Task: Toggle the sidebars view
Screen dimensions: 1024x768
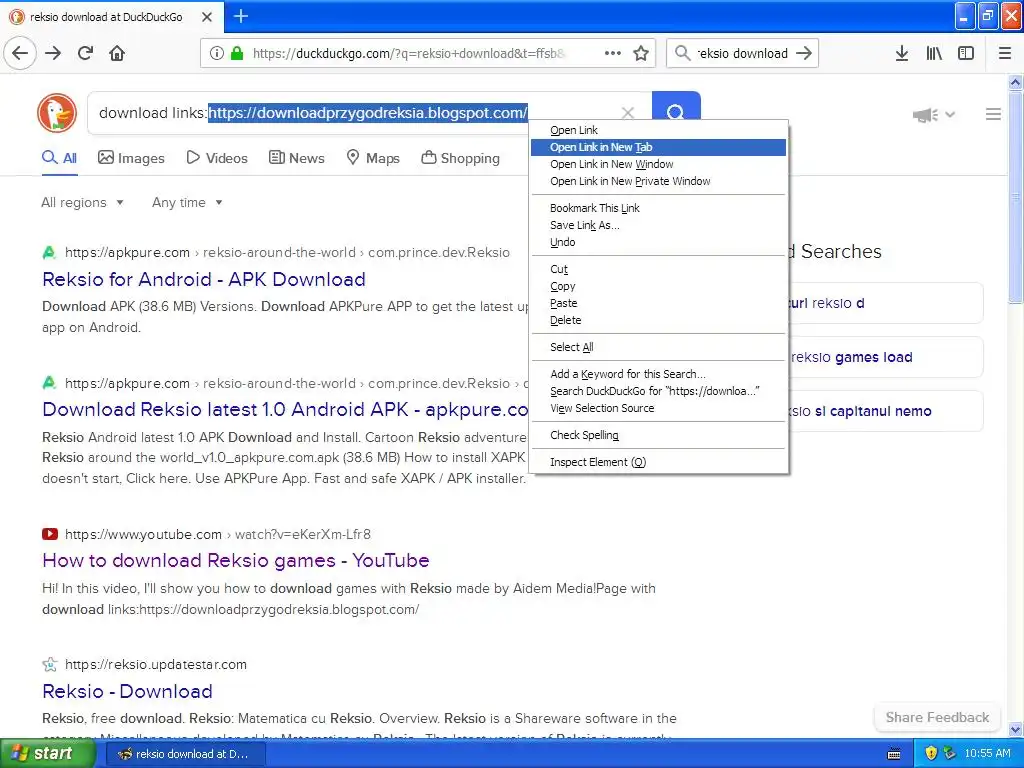Action: (x=966, y=53)
